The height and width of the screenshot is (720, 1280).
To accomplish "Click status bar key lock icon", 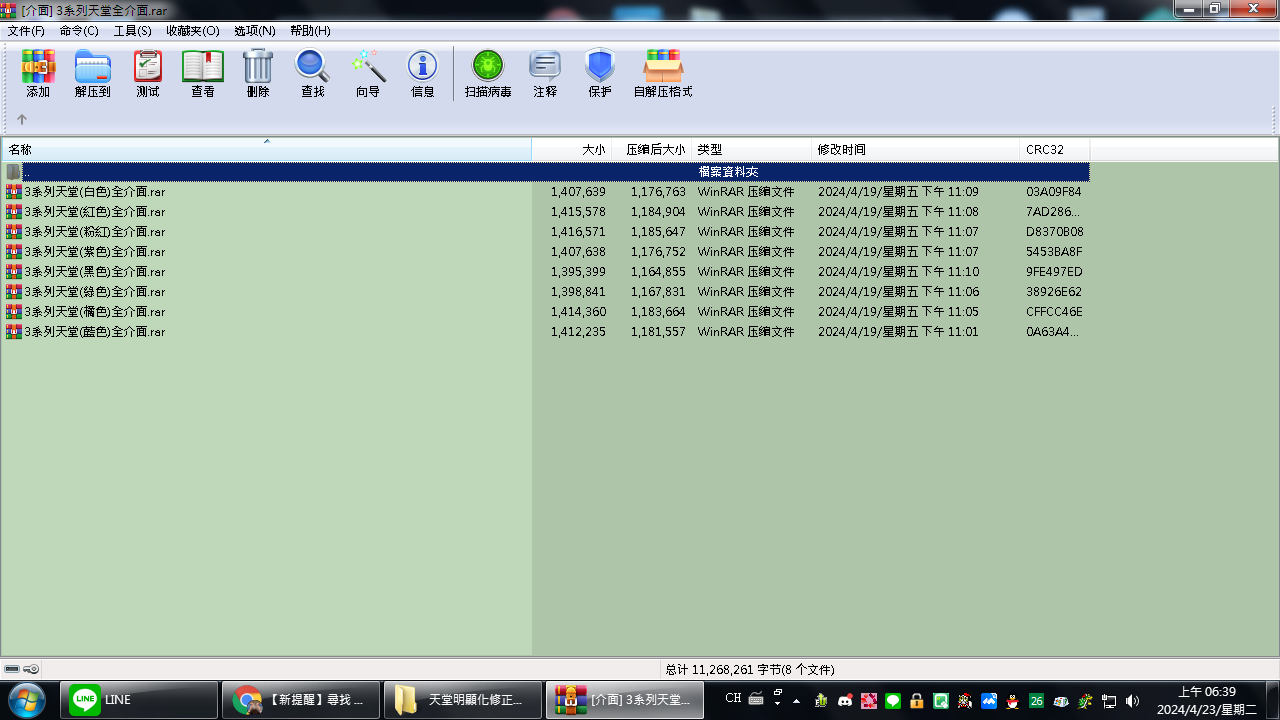I will point(32,669).
